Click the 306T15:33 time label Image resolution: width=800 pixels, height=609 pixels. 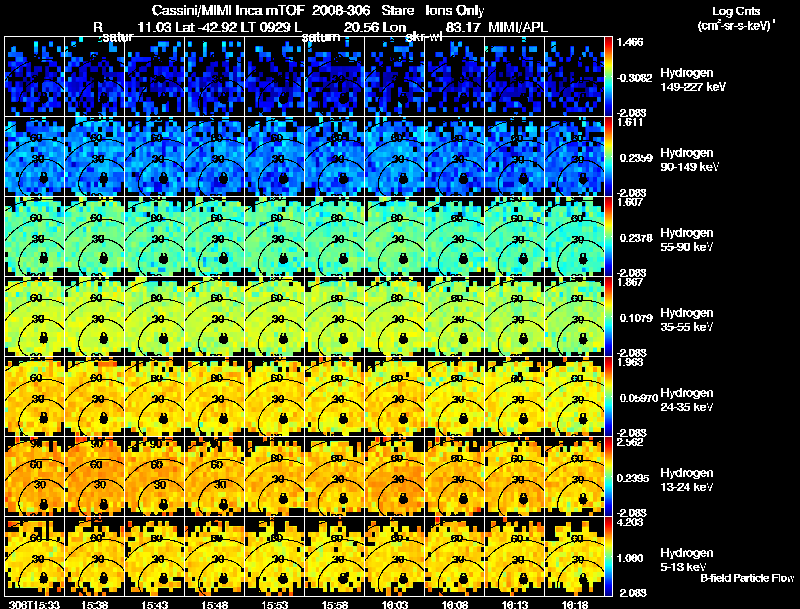click(x=35, y=604)
